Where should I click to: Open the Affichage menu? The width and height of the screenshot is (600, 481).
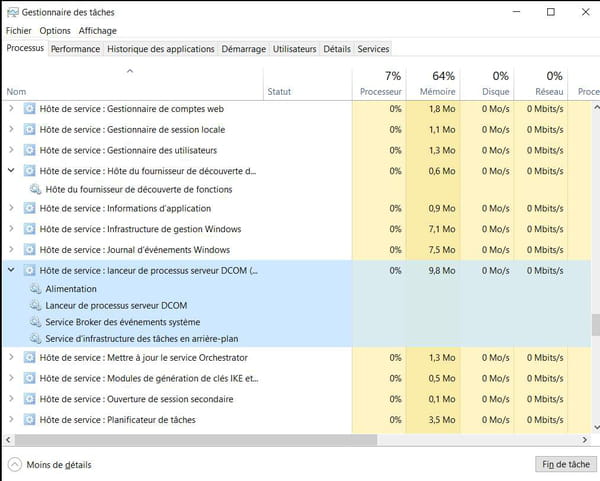point(98,31)
